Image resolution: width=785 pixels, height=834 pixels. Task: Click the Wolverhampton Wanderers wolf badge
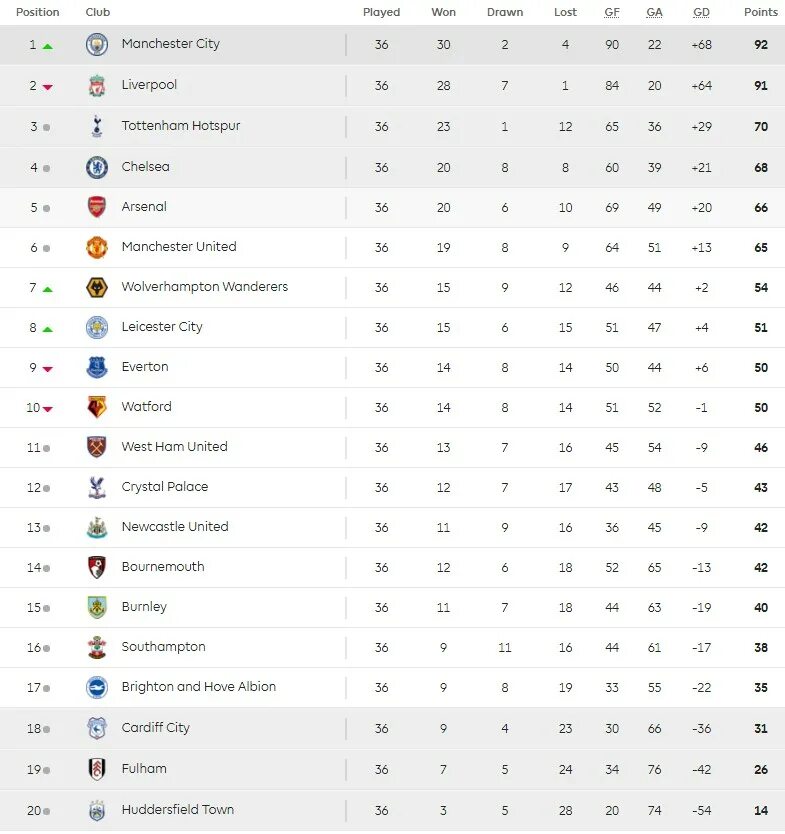tap(97, 288)
